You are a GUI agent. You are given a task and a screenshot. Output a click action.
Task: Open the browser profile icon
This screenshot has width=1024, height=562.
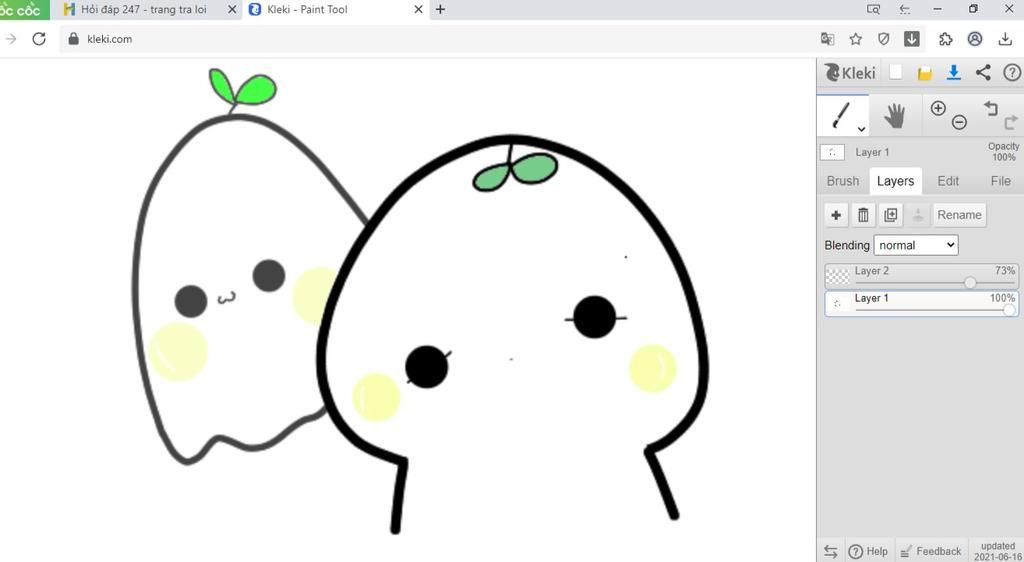(975, 39)
